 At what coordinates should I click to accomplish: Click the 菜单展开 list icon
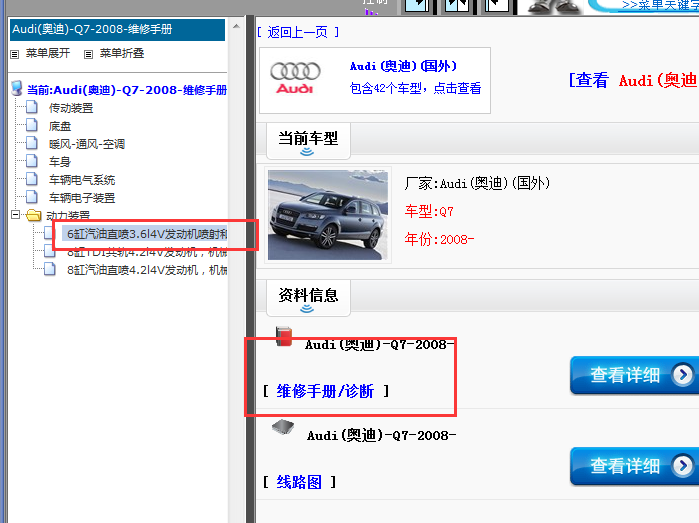point(15,54)
